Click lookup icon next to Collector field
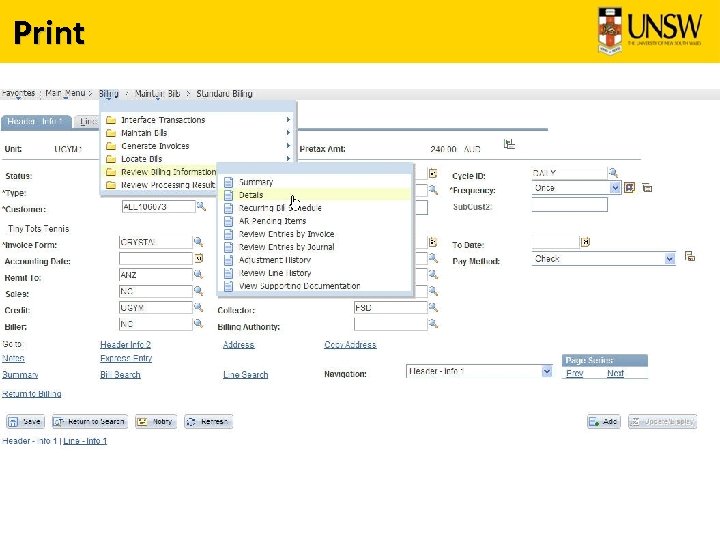The height and width of the screenshot is (540, 720). click(x=433, y=307)
